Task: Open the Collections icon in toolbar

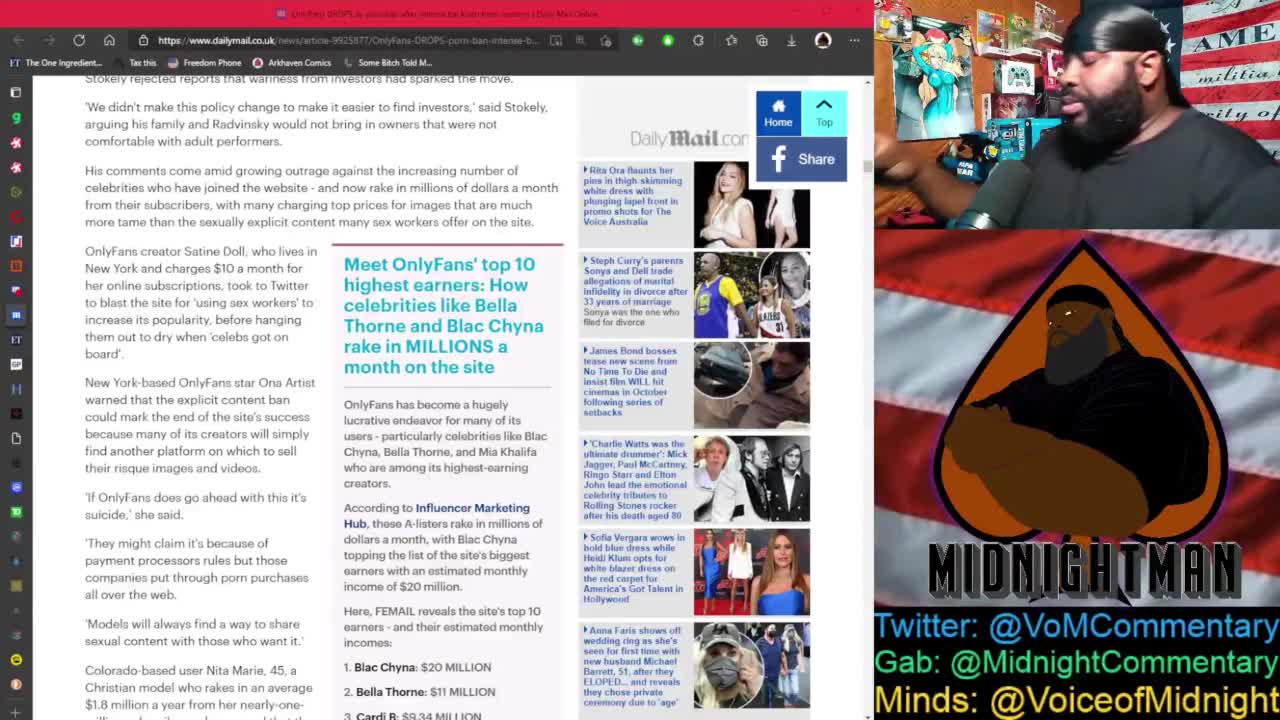Action: [x=762, y=40]
